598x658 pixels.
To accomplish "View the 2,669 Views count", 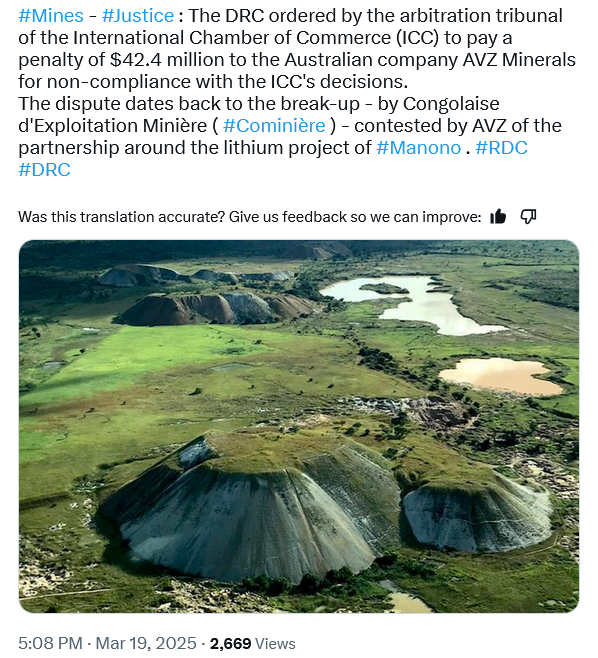I will point(253,643).
